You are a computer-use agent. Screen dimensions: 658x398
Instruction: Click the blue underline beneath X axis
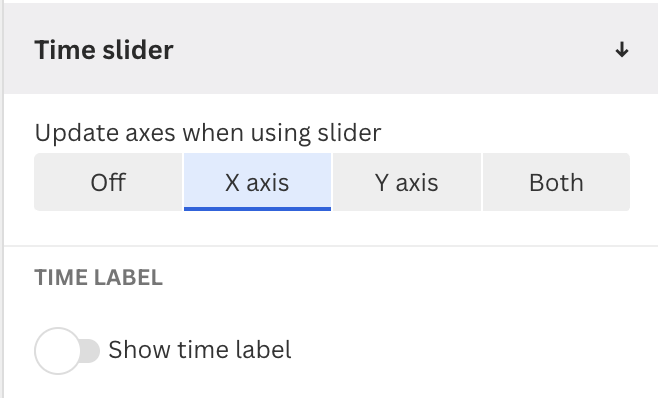point(257,209)
